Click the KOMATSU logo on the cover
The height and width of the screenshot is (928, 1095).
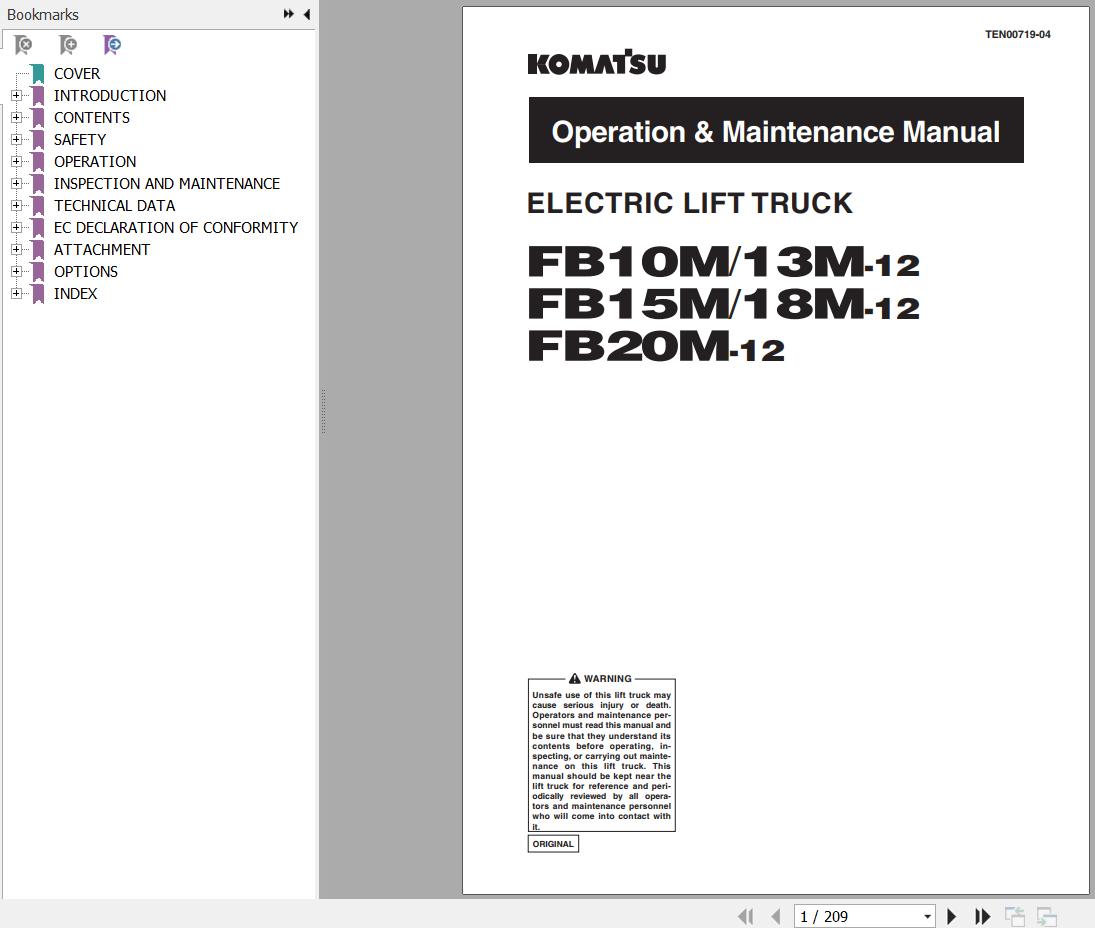597,62
